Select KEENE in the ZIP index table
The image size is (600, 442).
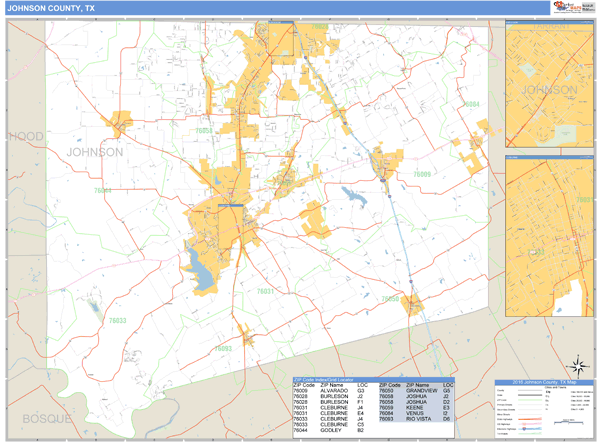414,408
